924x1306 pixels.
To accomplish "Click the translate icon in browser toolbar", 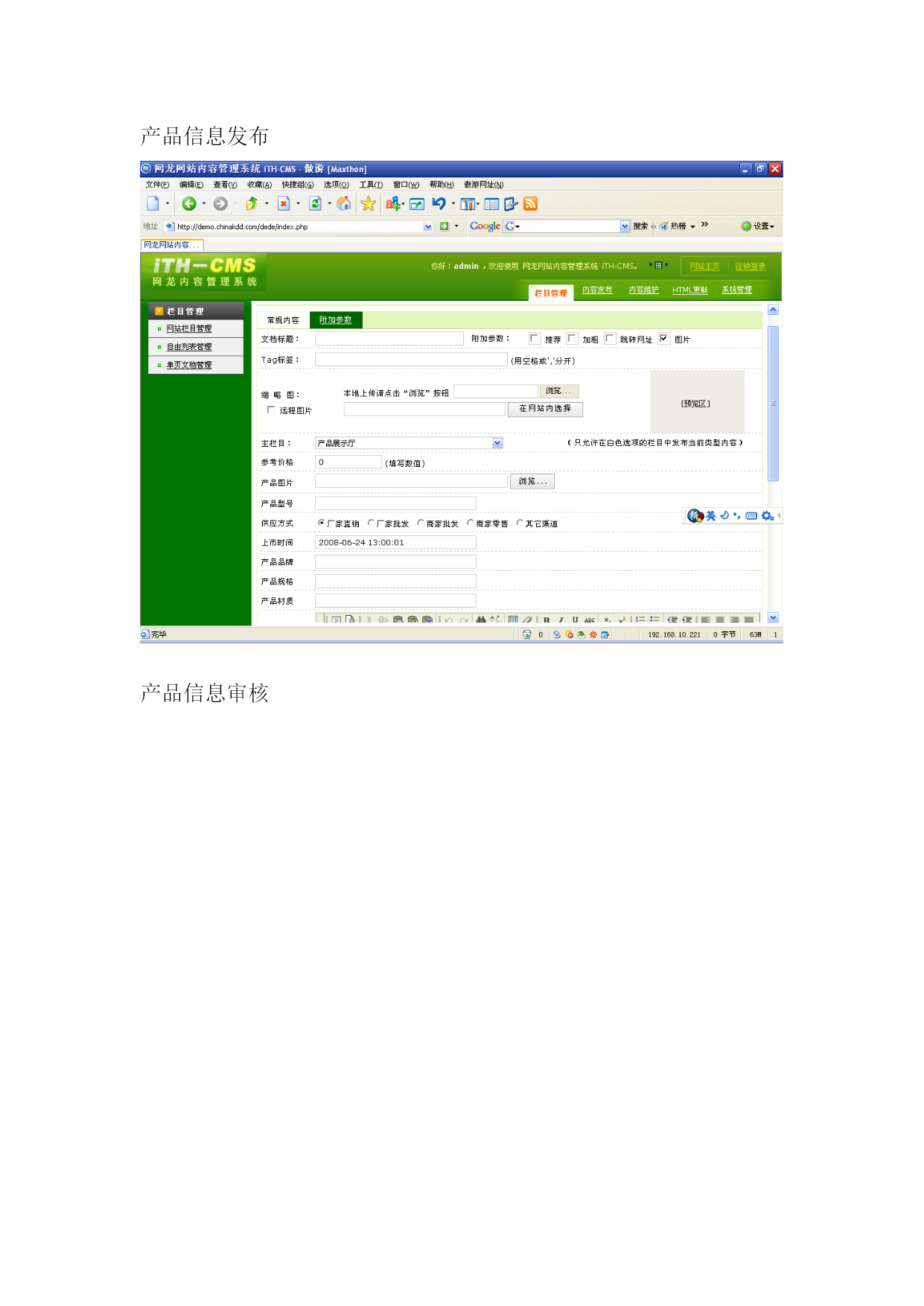I will 392,203.
